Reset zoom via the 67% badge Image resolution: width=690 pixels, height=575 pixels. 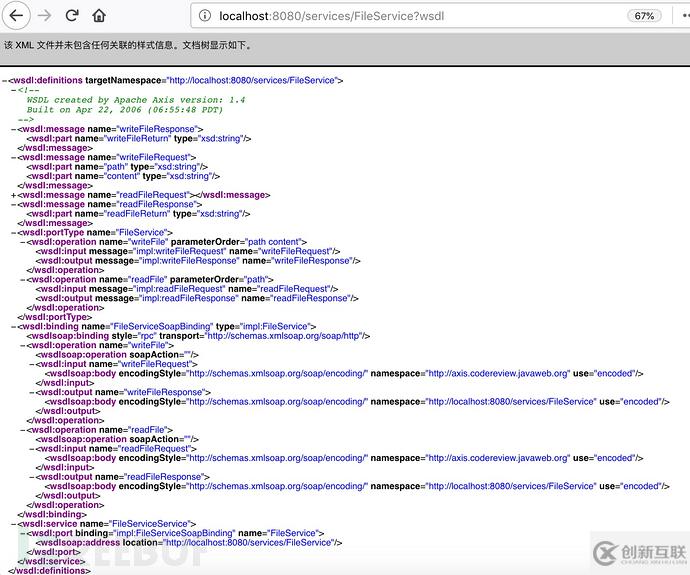coord(644,16)
